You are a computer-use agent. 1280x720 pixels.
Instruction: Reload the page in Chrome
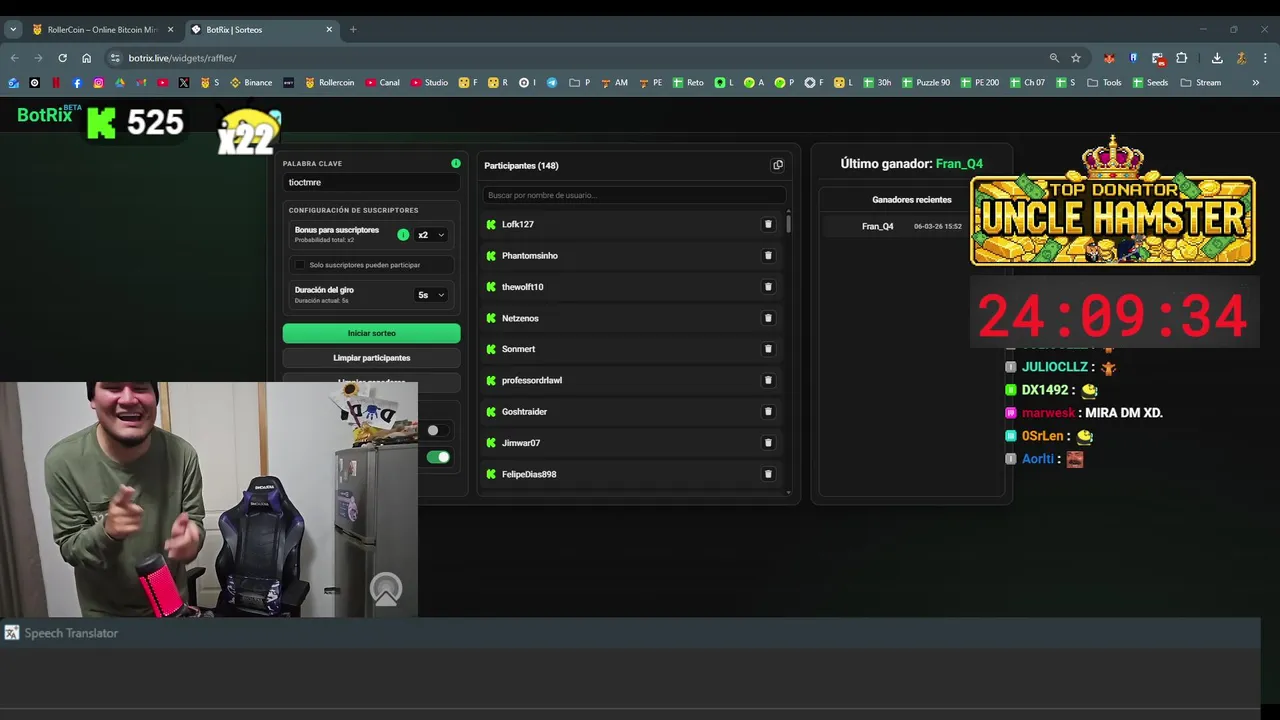tap(62, 58)
